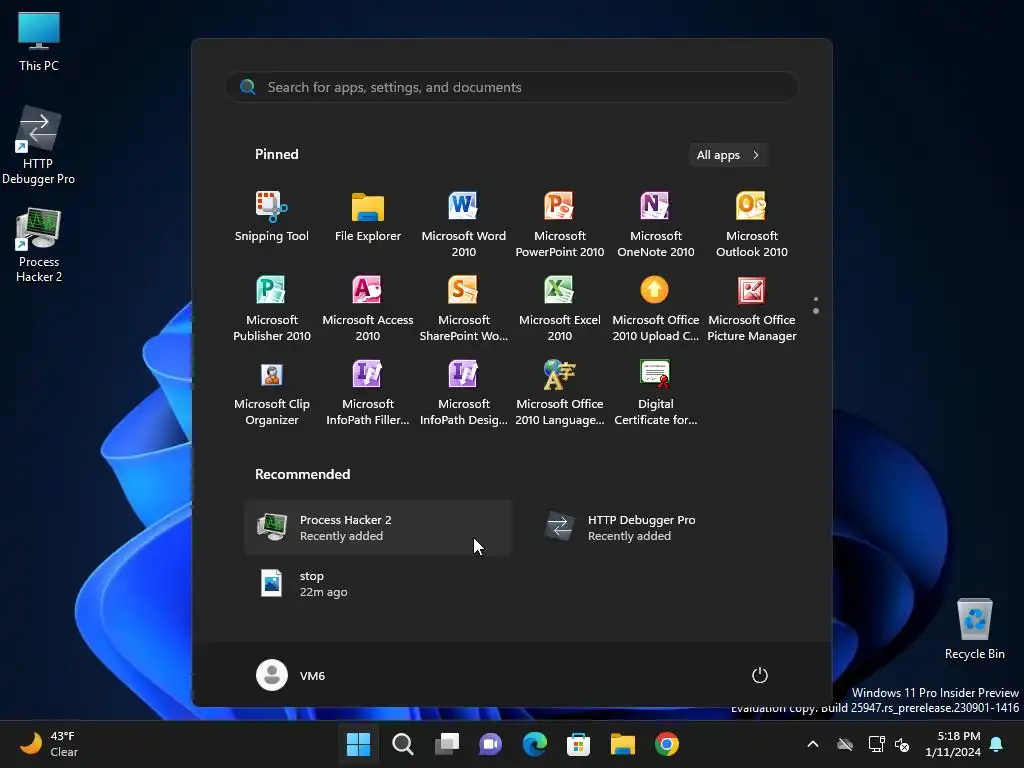1024x768 pixels.
Task: Open the VM6 user account menu
Action: (x=291, y=675)
